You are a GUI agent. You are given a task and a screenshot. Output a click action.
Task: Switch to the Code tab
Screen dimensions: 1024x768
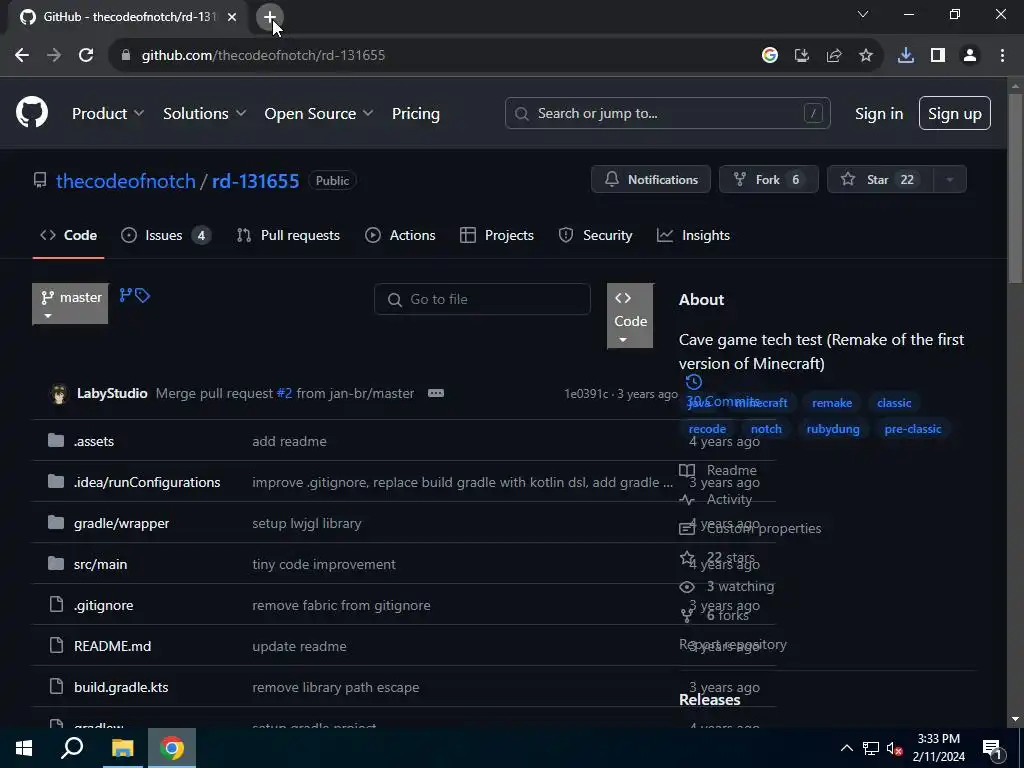click(x=69, y=235)
